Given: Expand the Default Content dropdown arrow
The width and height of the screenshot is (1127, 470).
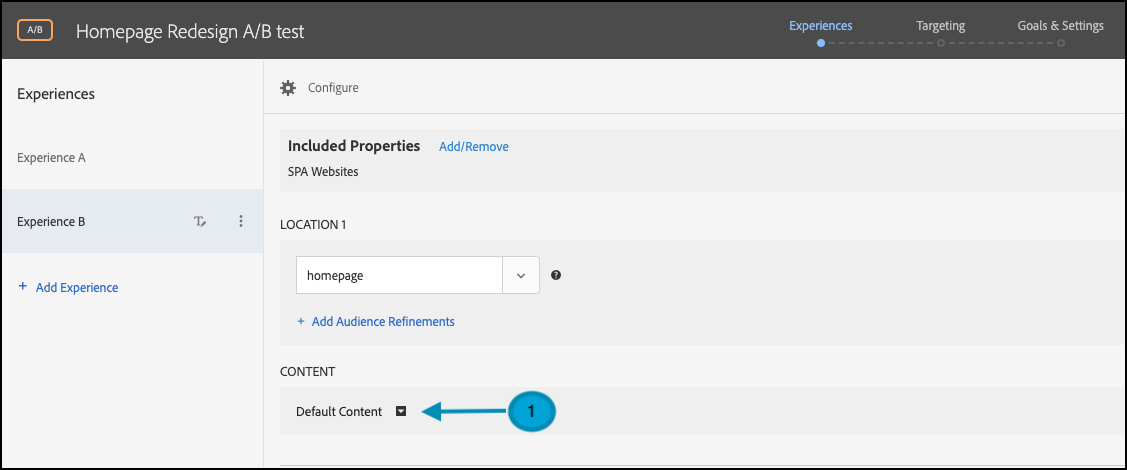Looking at the screenshot, I should (x=401, y=411).
